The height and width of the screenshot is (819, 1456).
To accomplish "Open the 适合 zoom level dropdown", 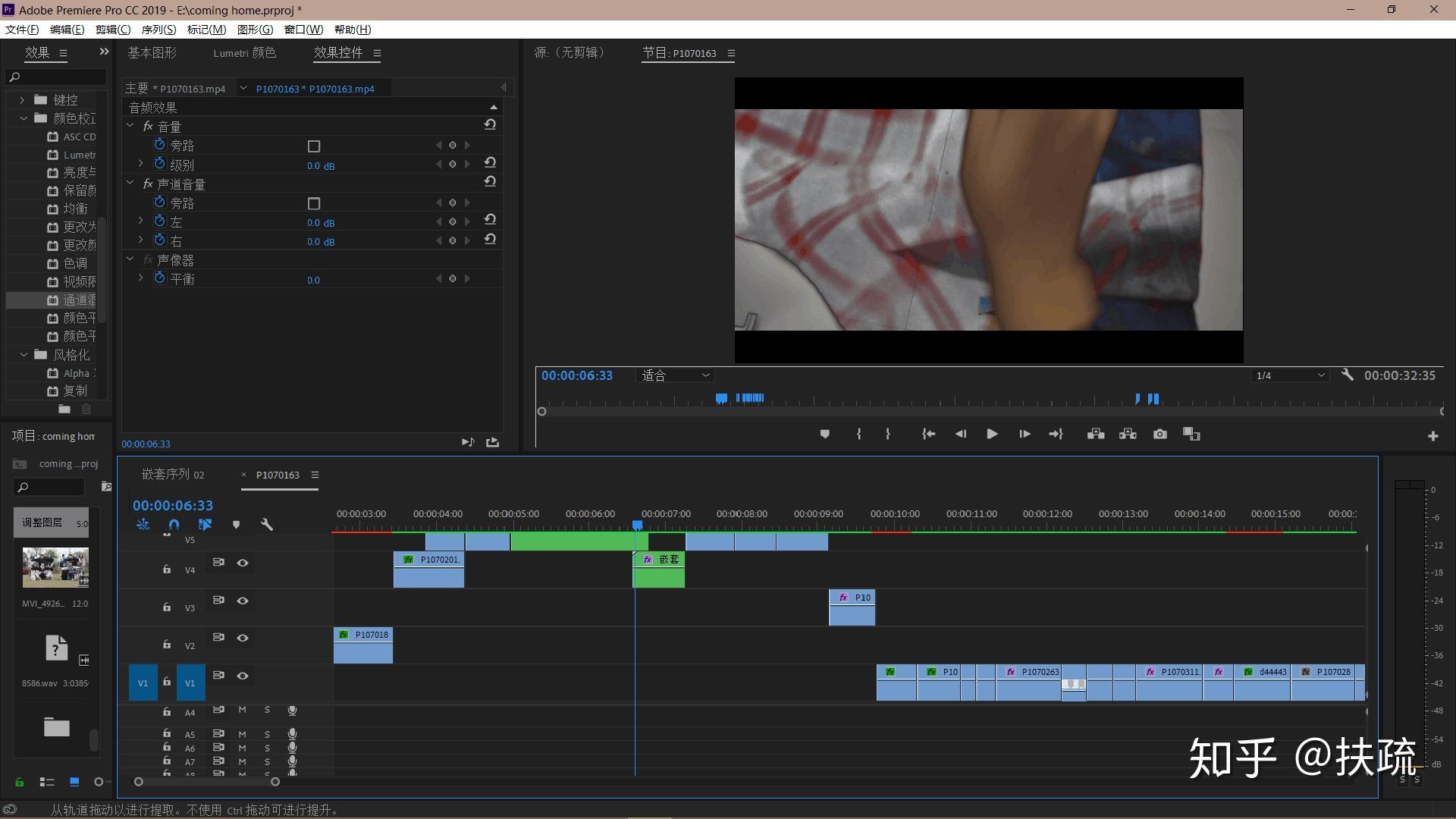I will click(675, 375).
